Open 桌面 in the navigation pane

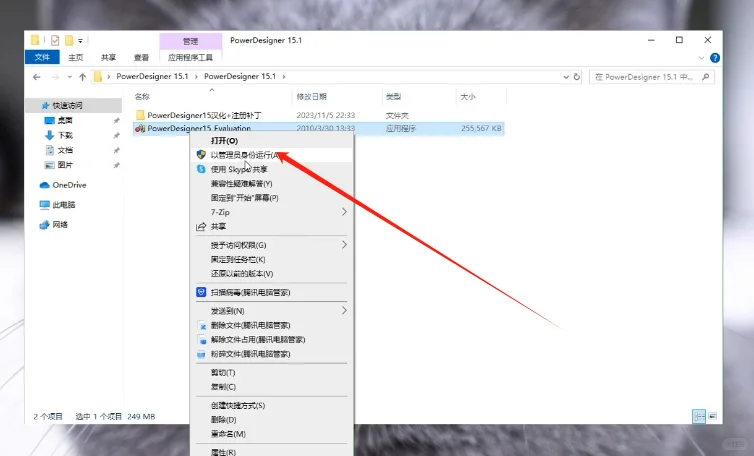tap(65, 120)
